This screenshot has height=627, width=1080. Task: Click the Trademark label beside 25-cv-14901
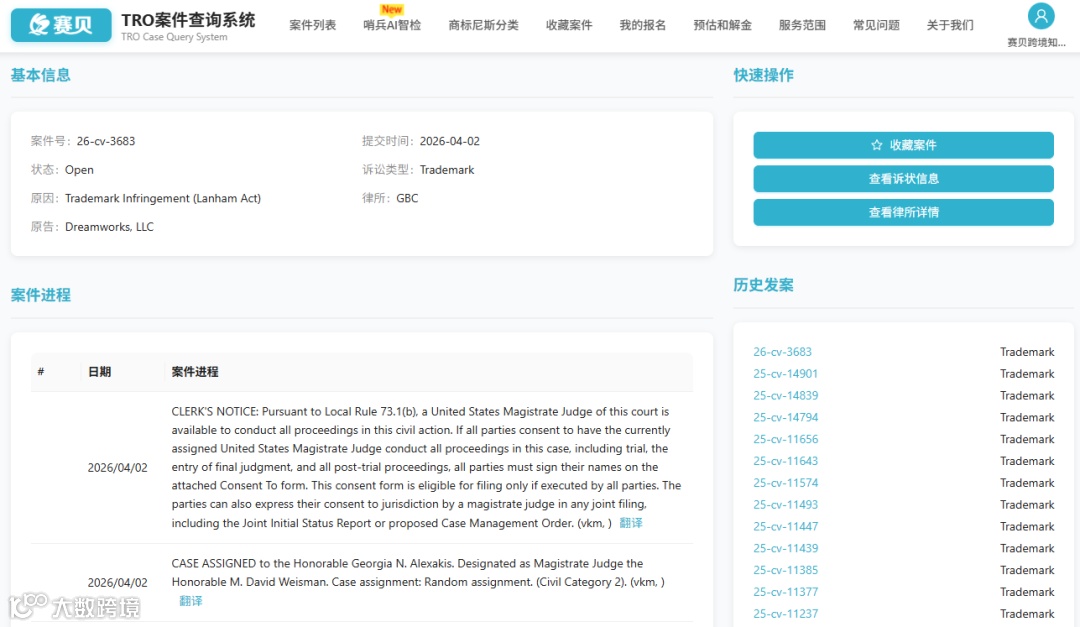coord(1027,373)
